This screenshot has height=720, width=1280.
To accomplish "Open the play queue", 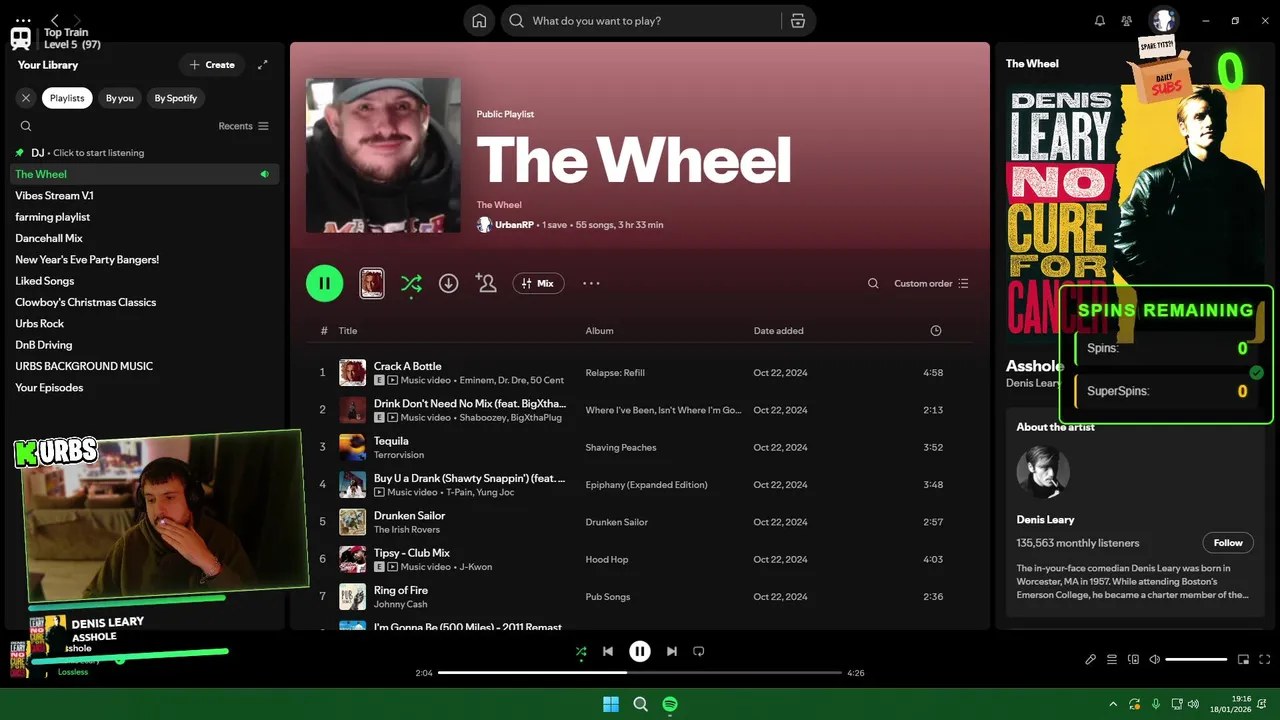I will coord(1112,659).
